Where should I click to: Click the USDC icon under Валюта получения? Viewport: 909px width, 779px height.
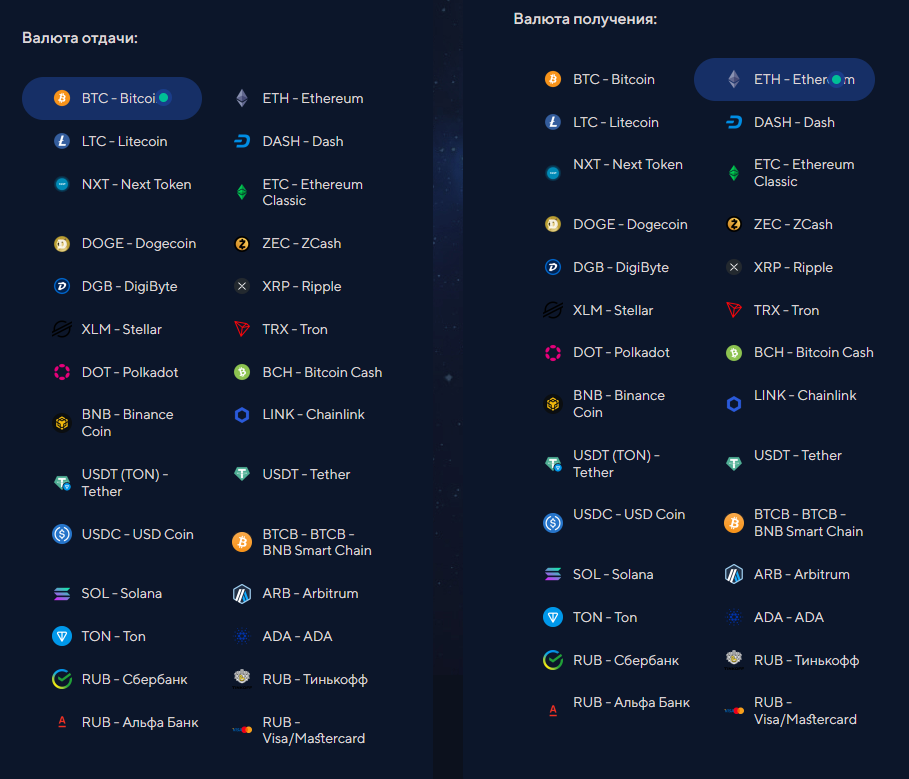point(553,523)
